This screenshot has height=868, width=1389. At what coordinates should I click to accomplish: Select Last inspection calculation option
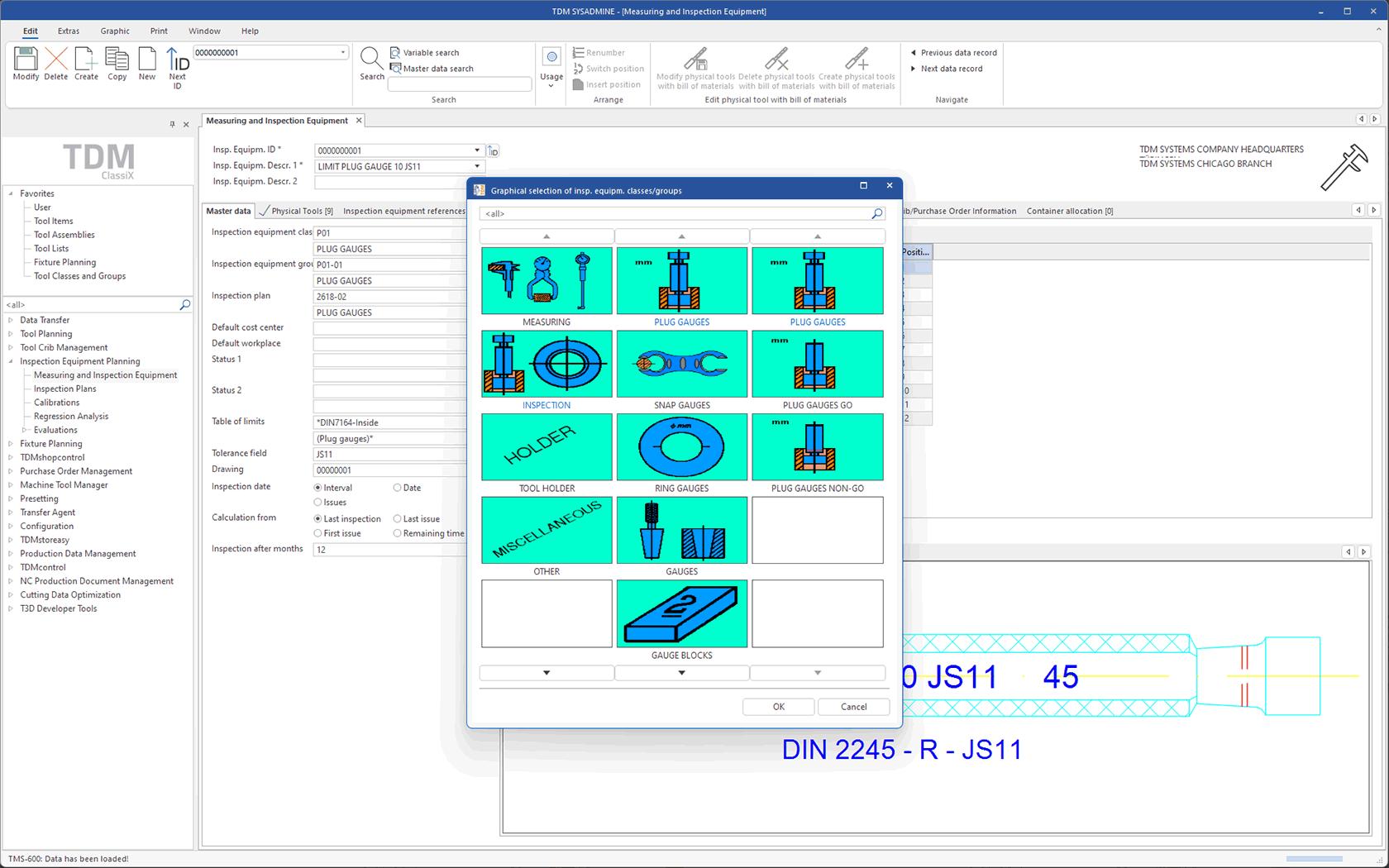point(317,519)
